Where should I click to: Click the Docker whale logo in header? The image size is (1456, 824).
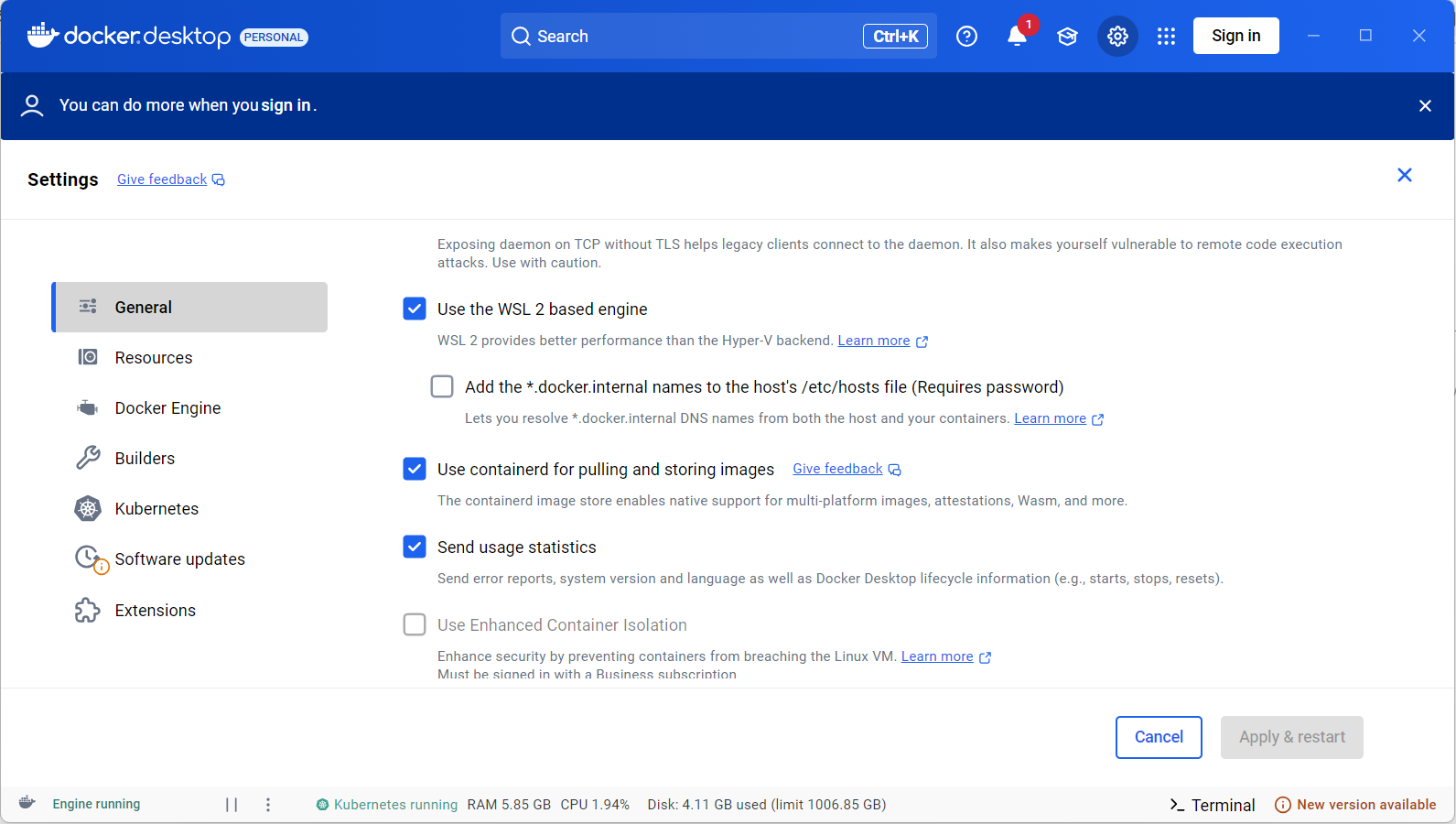[x=43, y=35]
